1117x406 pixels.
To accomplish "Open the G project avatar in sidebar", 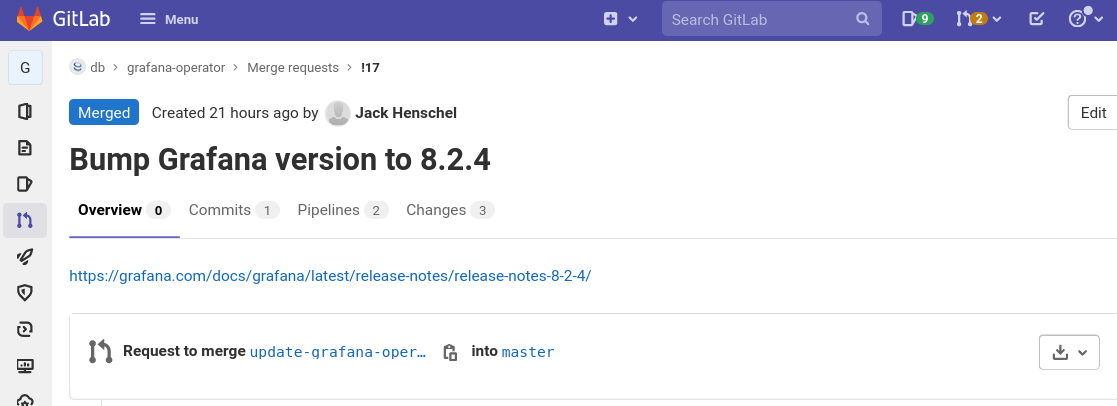I will tap(26, 68).
